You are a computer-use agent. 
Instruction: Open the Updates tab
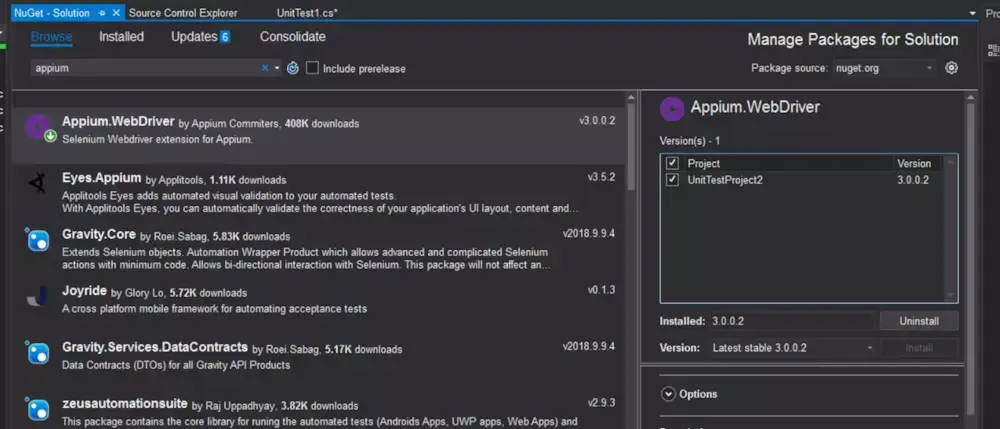200,37
